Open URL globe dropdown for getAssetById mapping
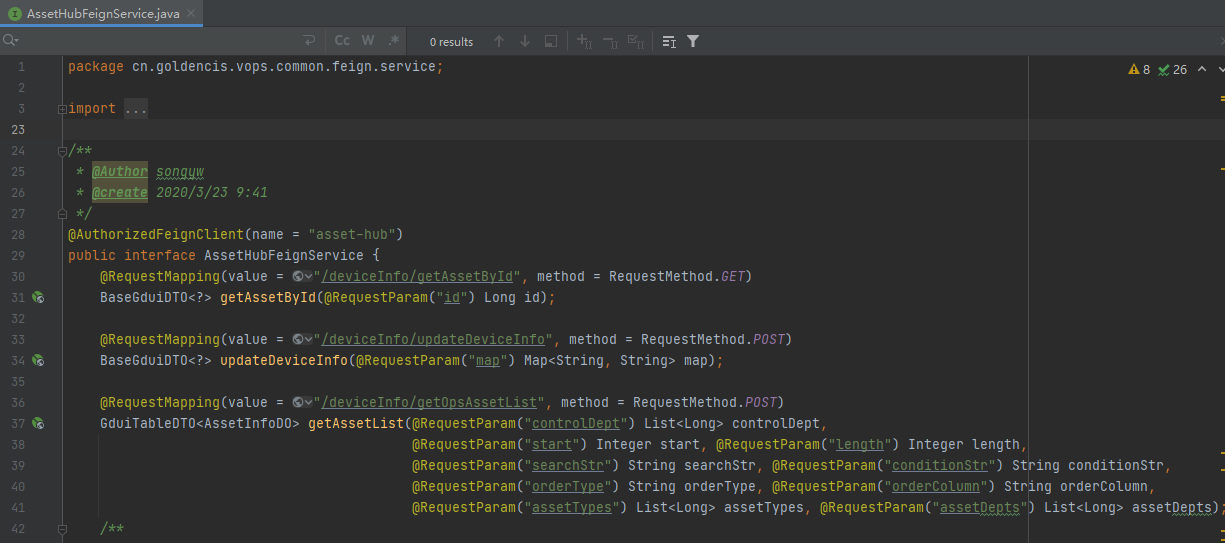Screen dimensions: 1225x543 (x=302, y=276)
